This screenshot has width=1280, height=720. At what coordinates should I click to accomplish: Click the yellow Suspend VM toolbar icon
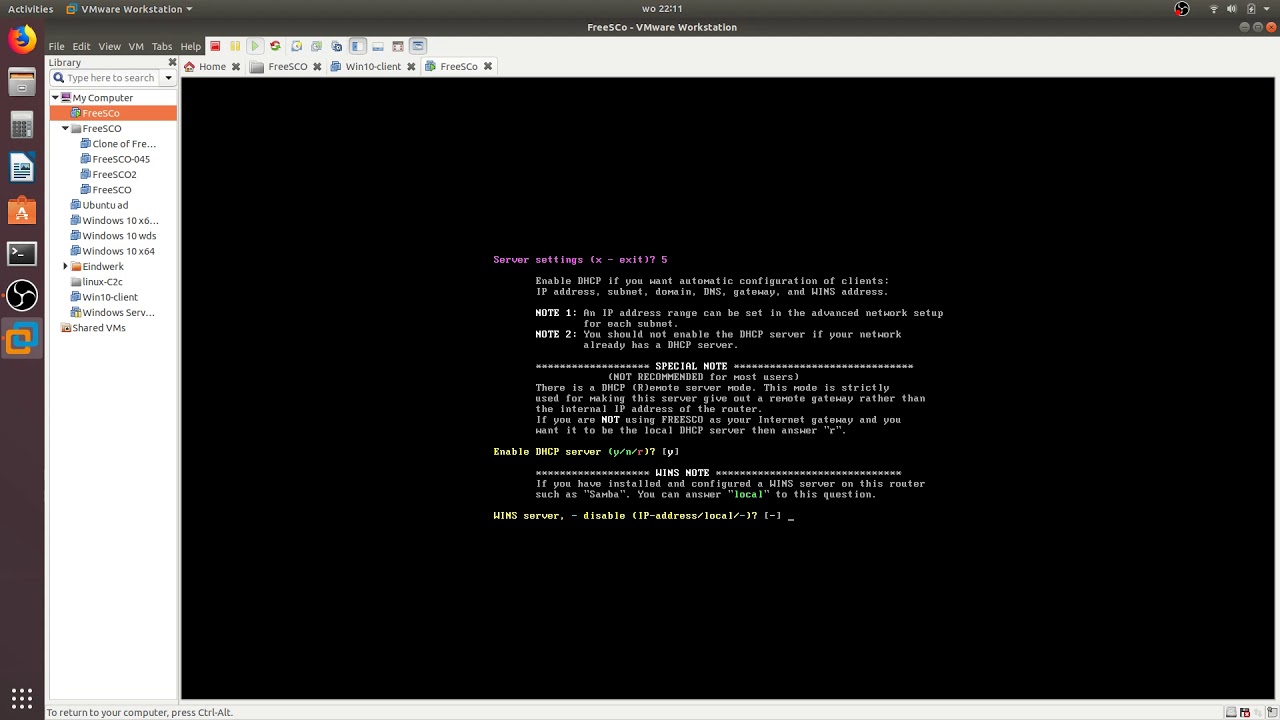point(235,46)
